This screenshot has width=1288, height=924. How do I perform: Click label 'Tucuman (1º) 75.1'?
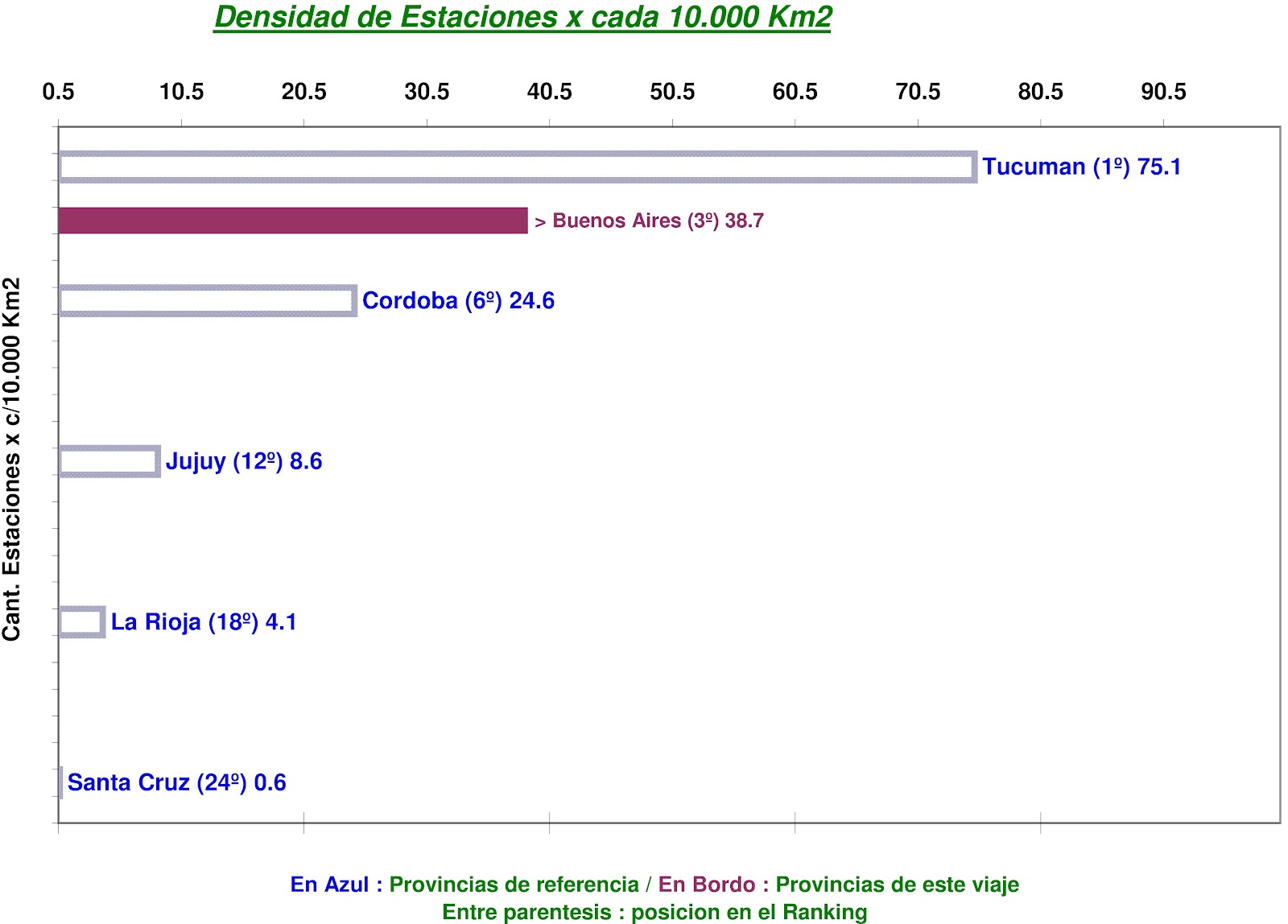point(1081,167)
